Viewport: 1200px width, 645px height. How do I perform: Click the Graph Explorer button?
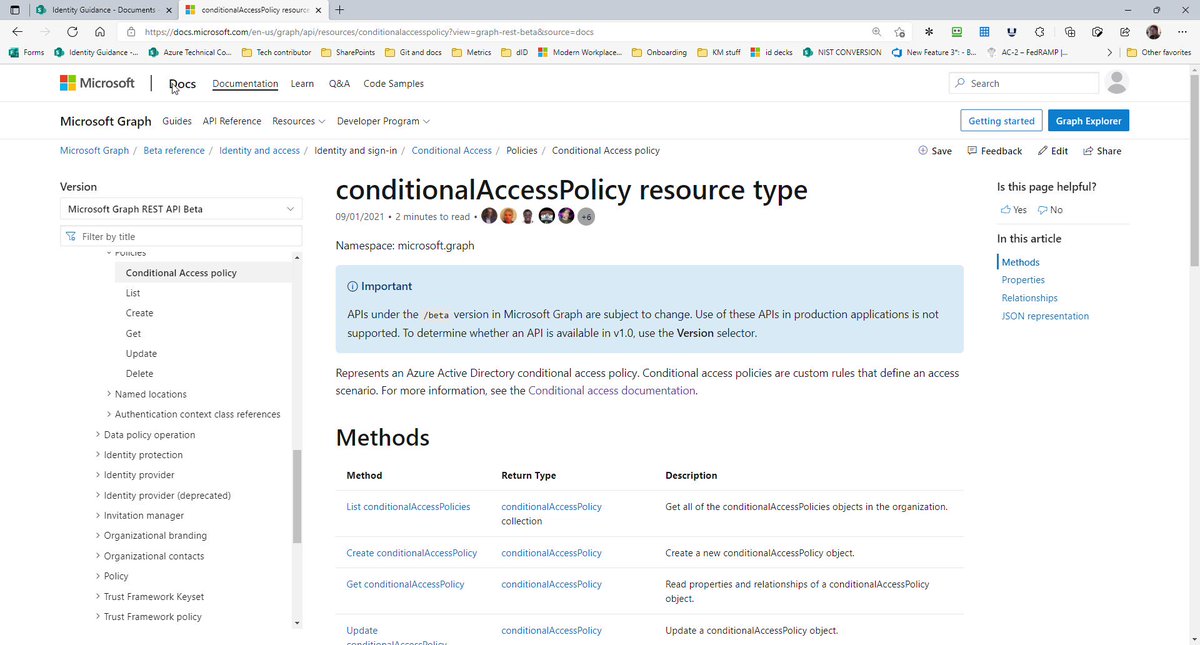coord(1089,121)
